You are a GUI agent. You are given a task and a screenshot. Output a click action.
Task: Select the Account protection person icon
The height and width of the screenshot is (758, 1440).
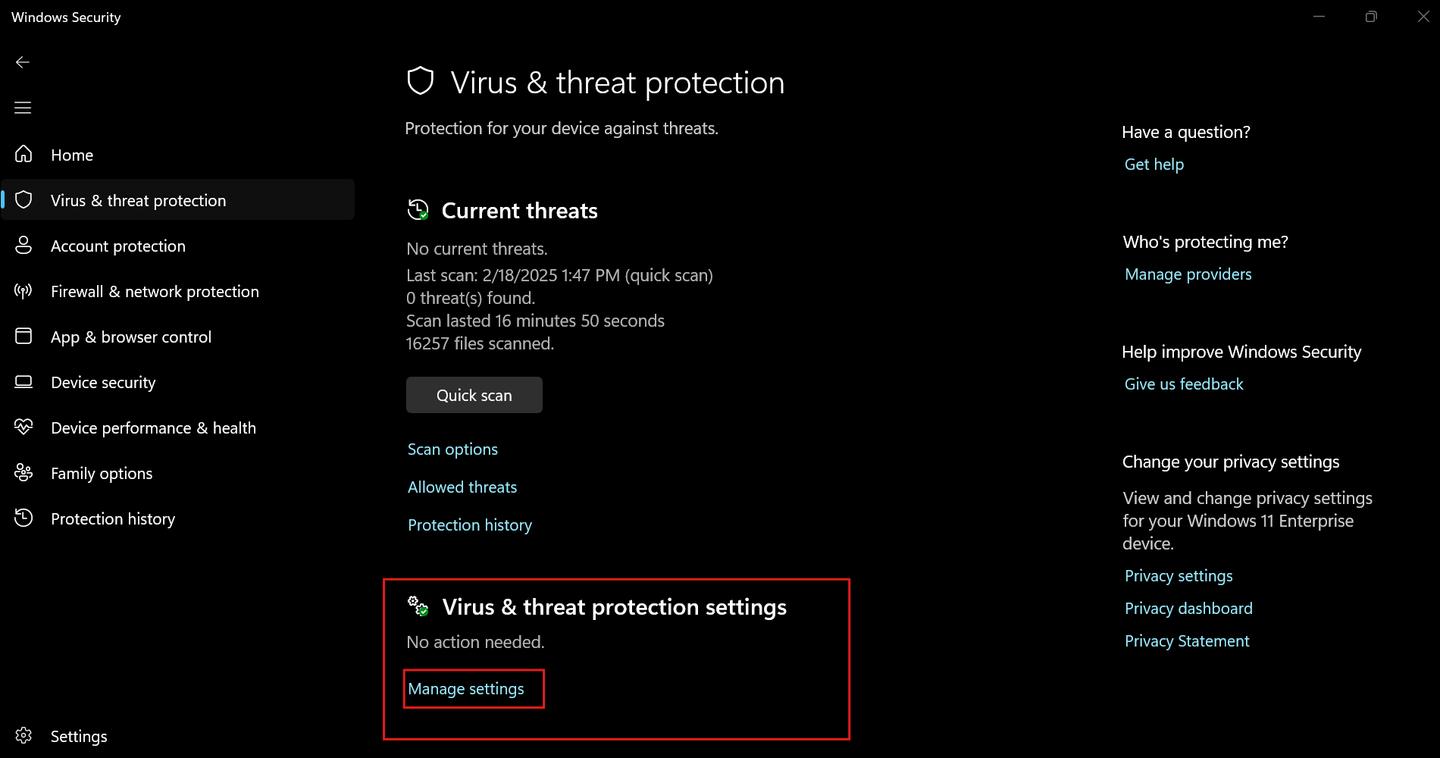tap(23, 245)
